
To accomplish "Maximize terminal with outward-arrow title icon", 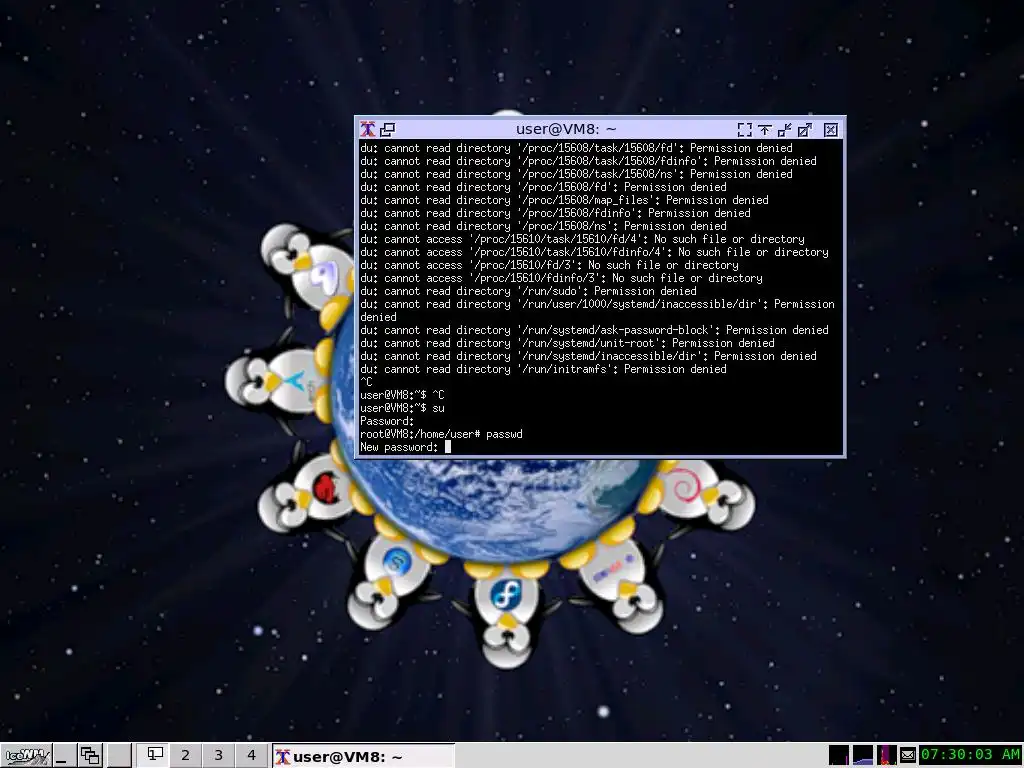I will point(805,130).
